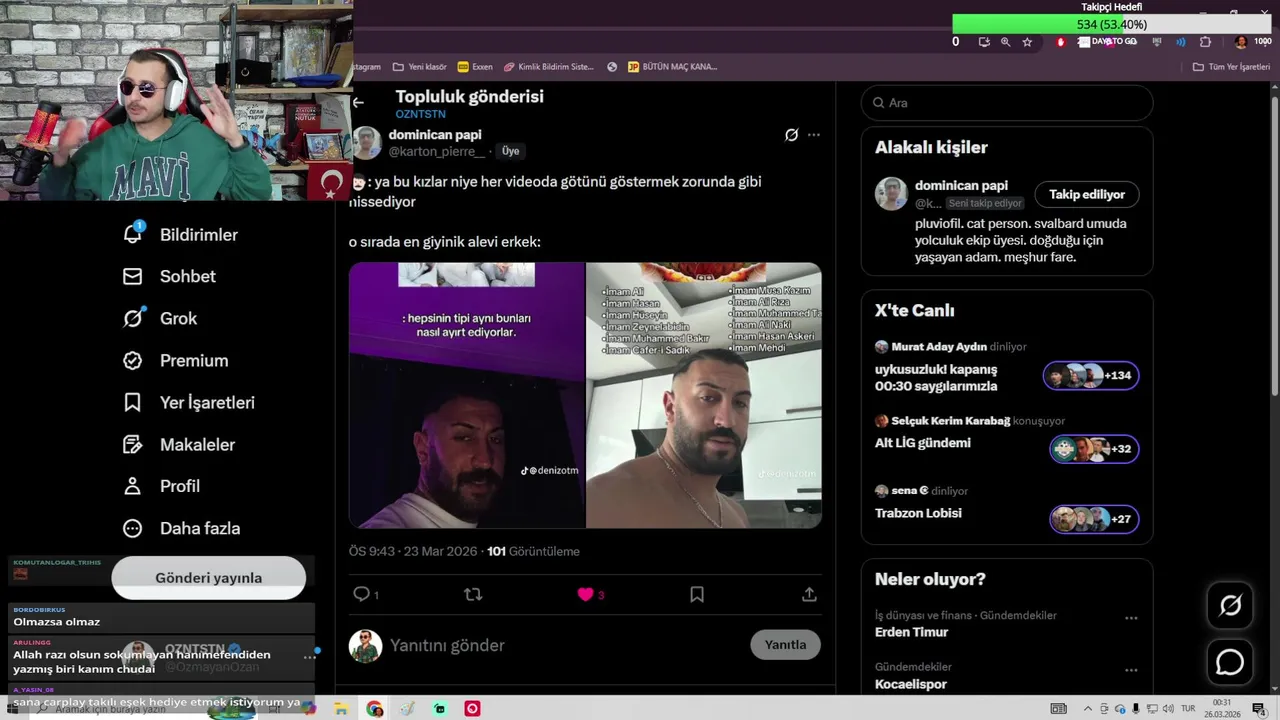Click the Grok icon on the post header
The height and width of the screenshot is (720, 1280).
tap(791, 135)
